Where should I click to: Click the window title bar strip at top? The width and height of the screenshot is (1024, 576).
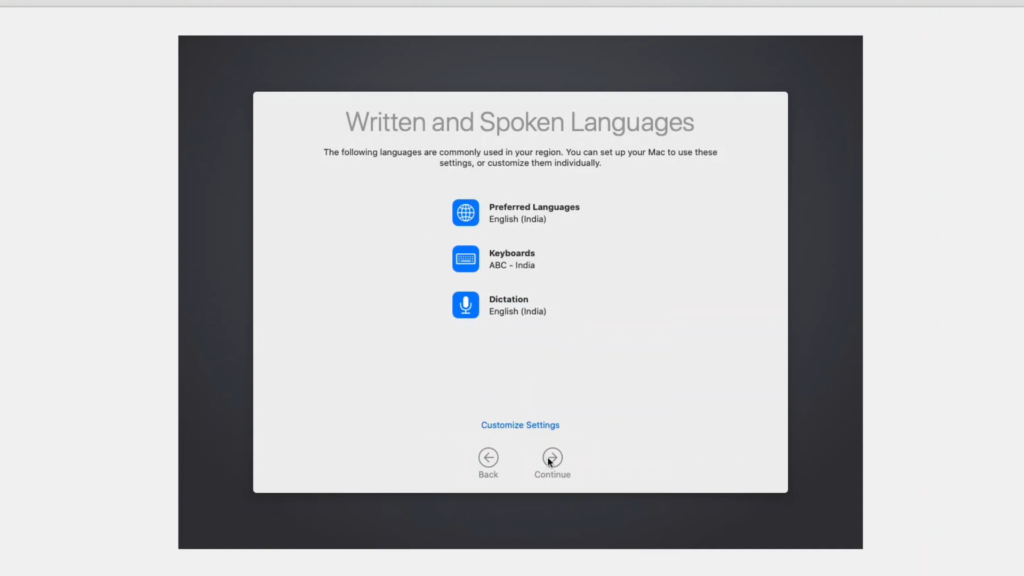coord(512,3)
